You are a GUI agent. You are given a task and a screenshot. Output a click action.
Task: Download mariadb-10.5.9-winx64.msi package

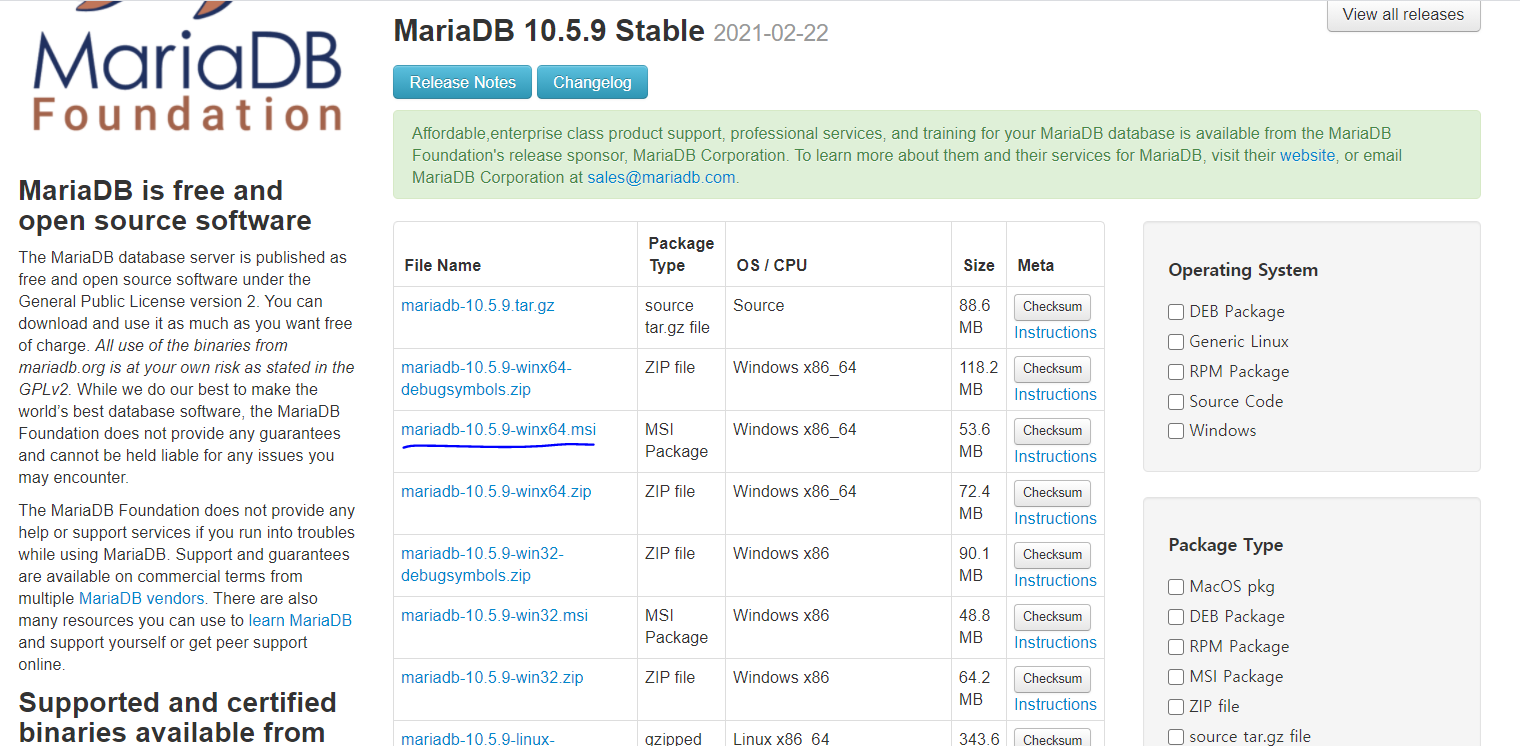point(498,430)
